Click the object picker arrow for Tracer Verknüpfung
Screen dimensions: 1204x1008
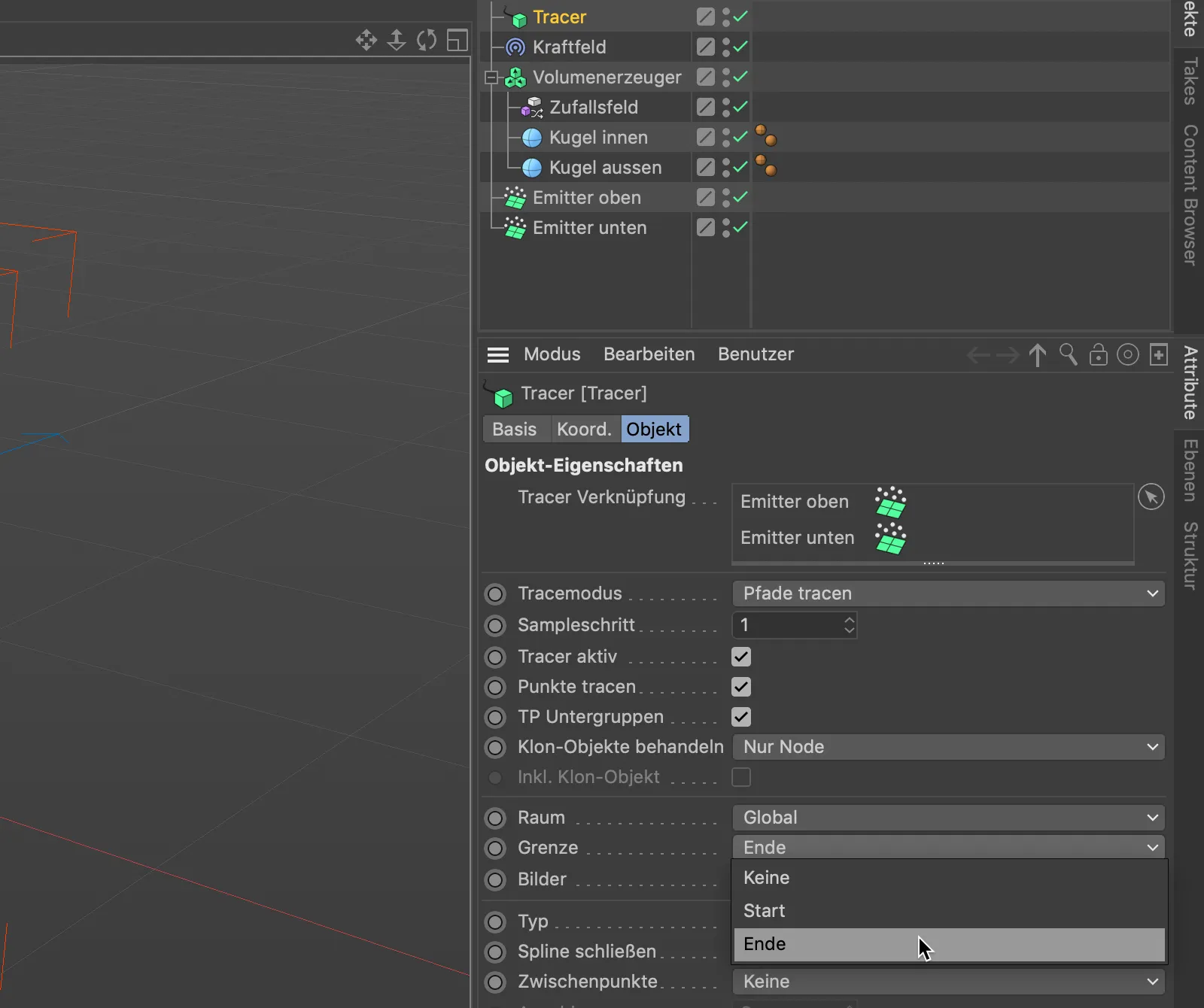click(1151, 496)
